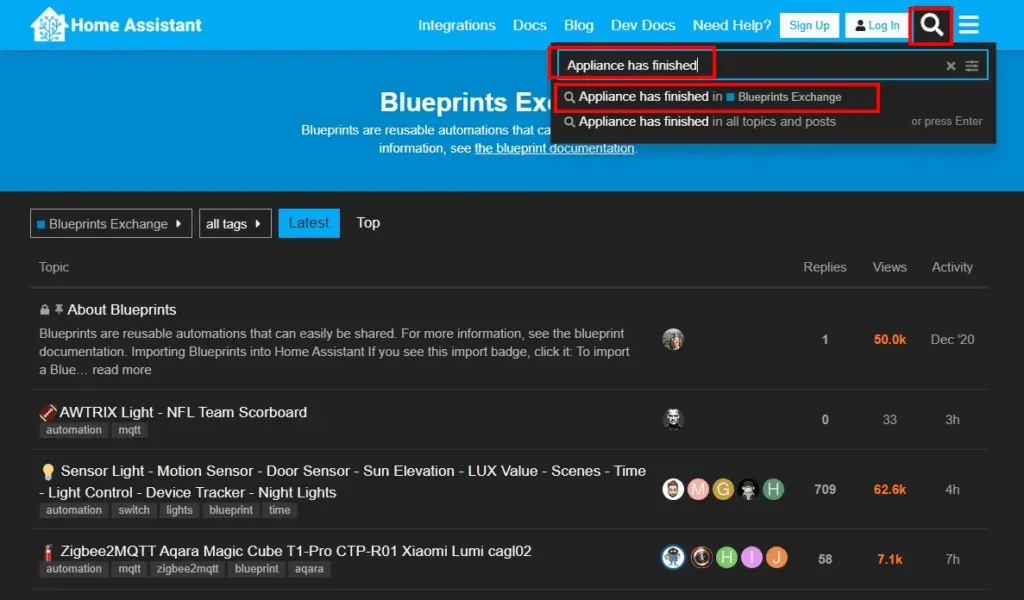This screenshot has width=1024, height=600.
Task: Clear the search field with X icon
Action: 951,66
